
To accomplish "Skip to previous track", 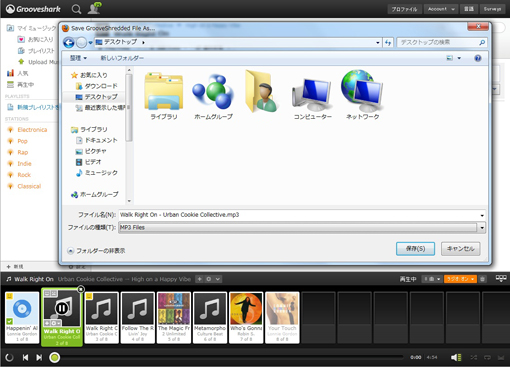I will (25, 357).
